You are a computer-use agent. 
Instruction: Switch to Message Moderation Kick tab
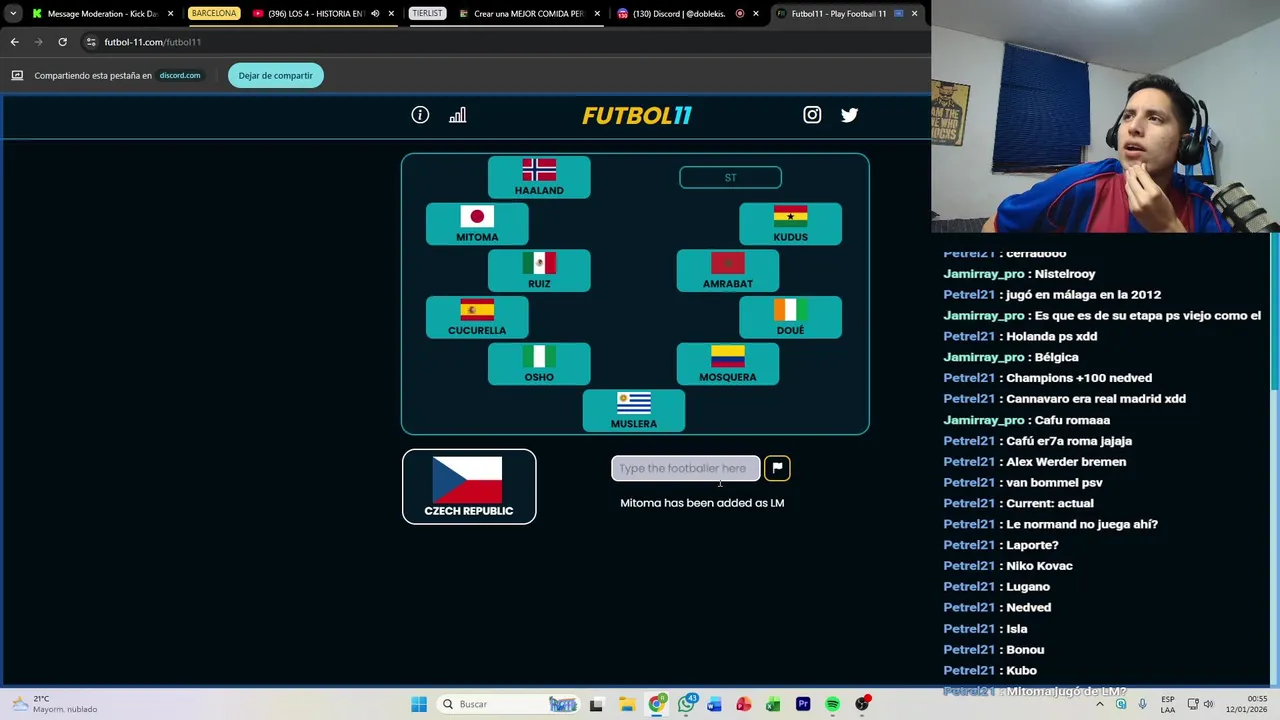95,14
